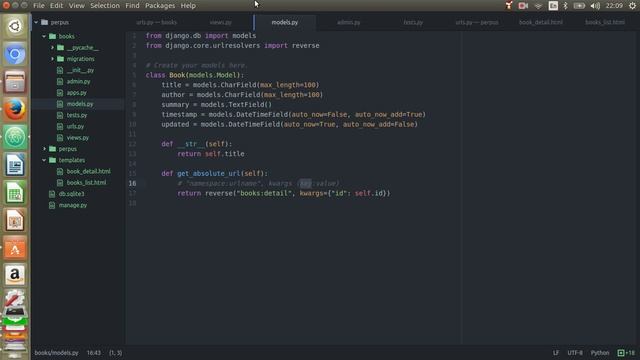
Task: Click the git changes +18 status icon
Action: coord(627,353)
